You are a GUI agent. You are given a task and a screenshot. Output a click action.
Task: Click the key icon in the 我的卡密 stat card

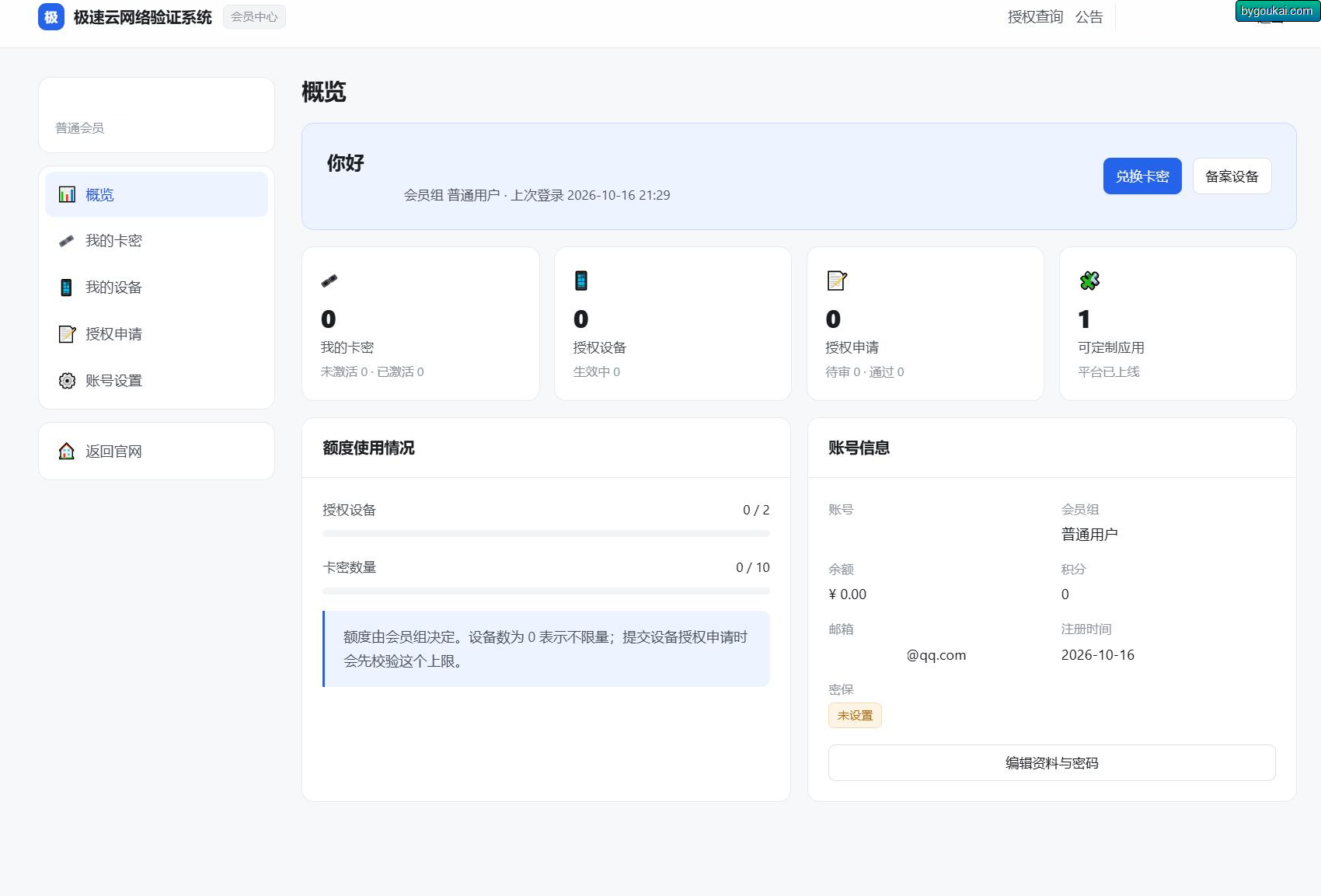(329, 281)
